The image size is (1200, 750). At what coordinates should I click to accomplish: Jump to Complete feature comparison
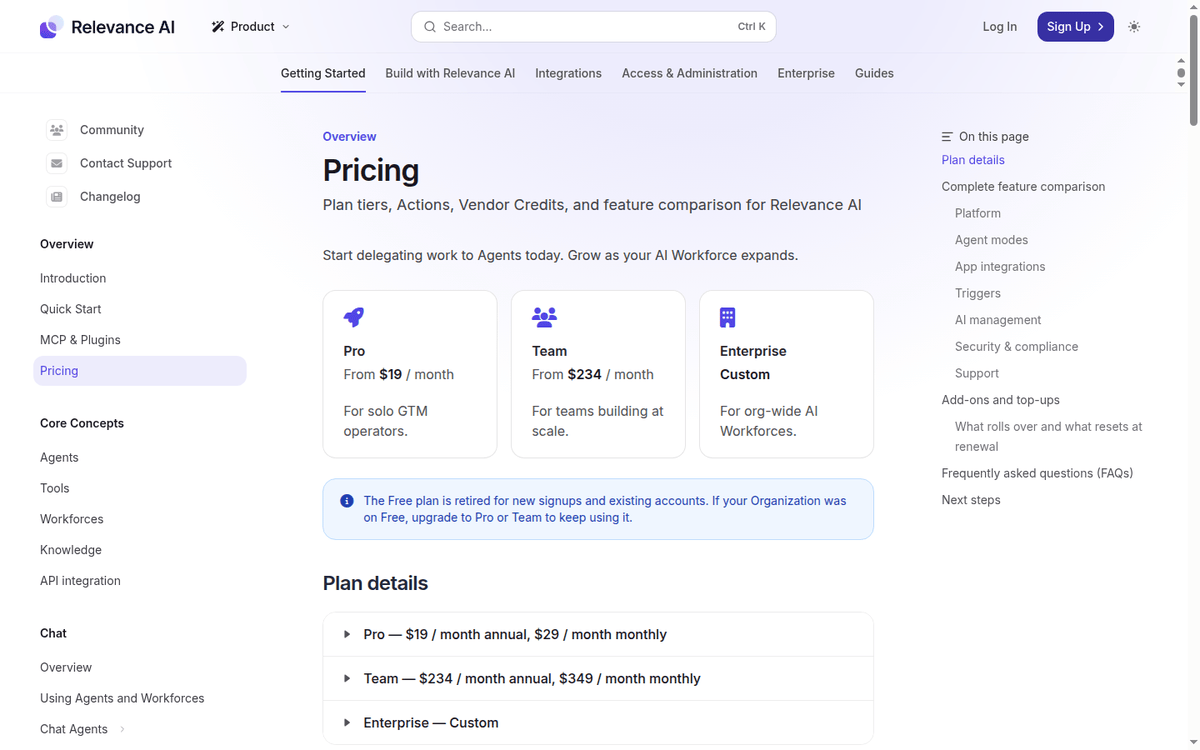(x=1023, y=187)
